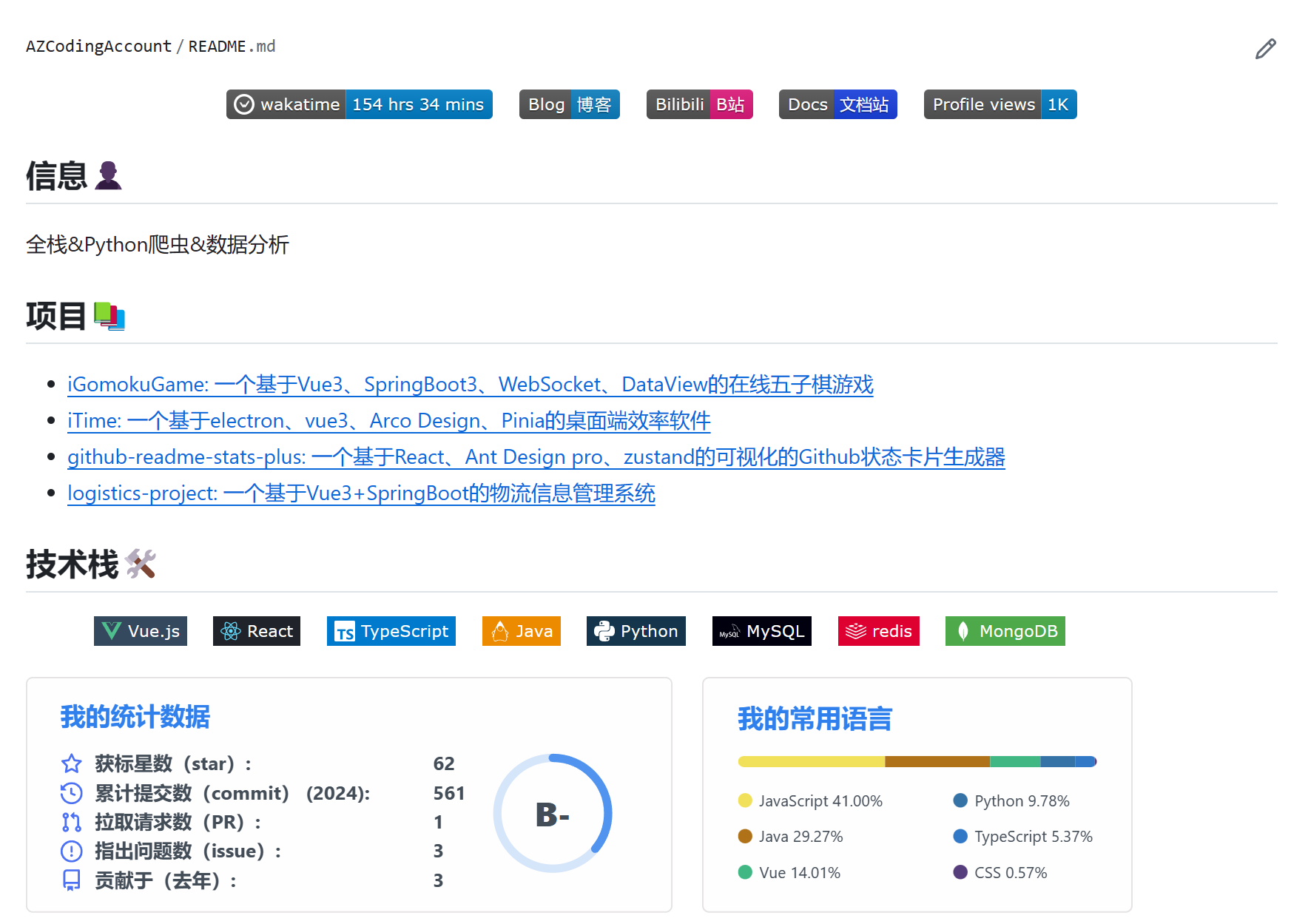This screenshot has height=924, width=1291.
Task: Click the clock icon beside 累计提交数
Action: [x=71, y=793]
